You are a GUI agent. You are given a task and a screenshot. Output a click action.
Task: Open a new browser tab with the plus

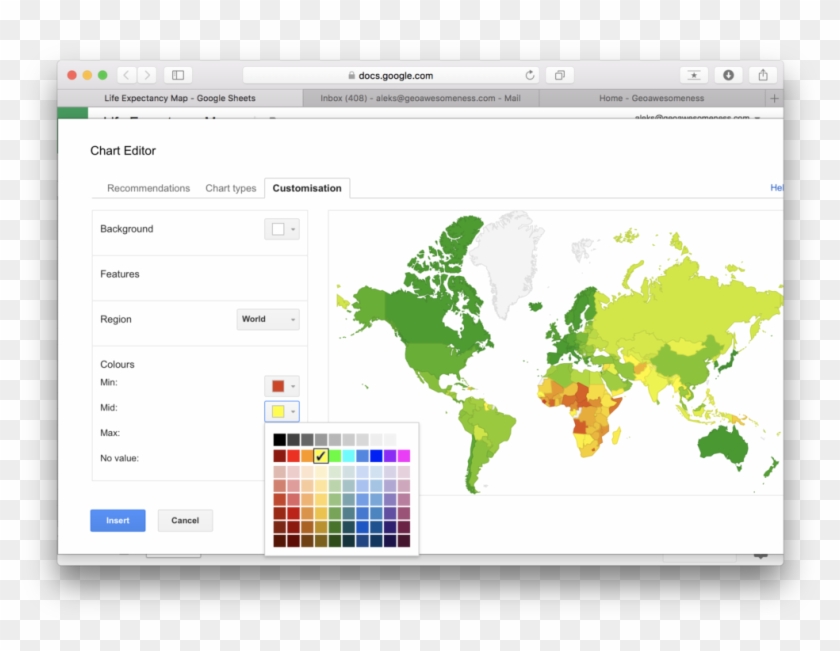point(775,98)
